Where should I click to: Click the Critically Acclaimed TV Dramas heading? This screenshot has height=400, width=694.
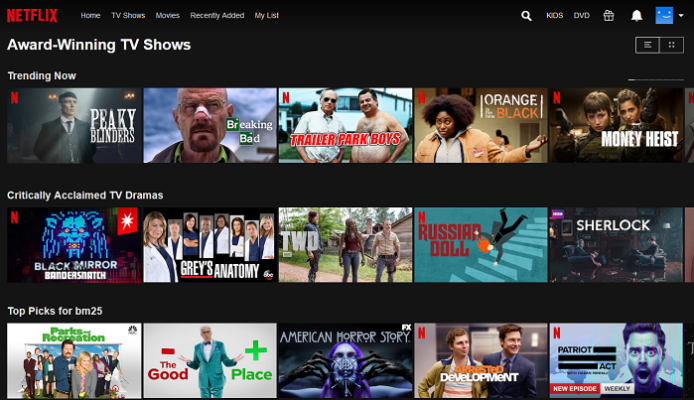(x=85, y=195)
